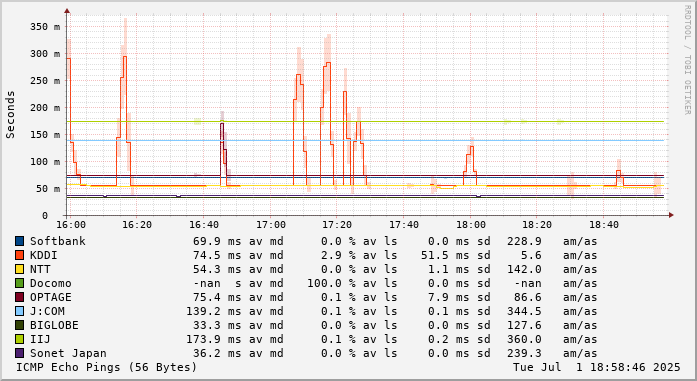Image resolution: width=697 pixels, height=381 pixels.
Task: Click the red arrowhead atop the y-axis
Action: 67,10
